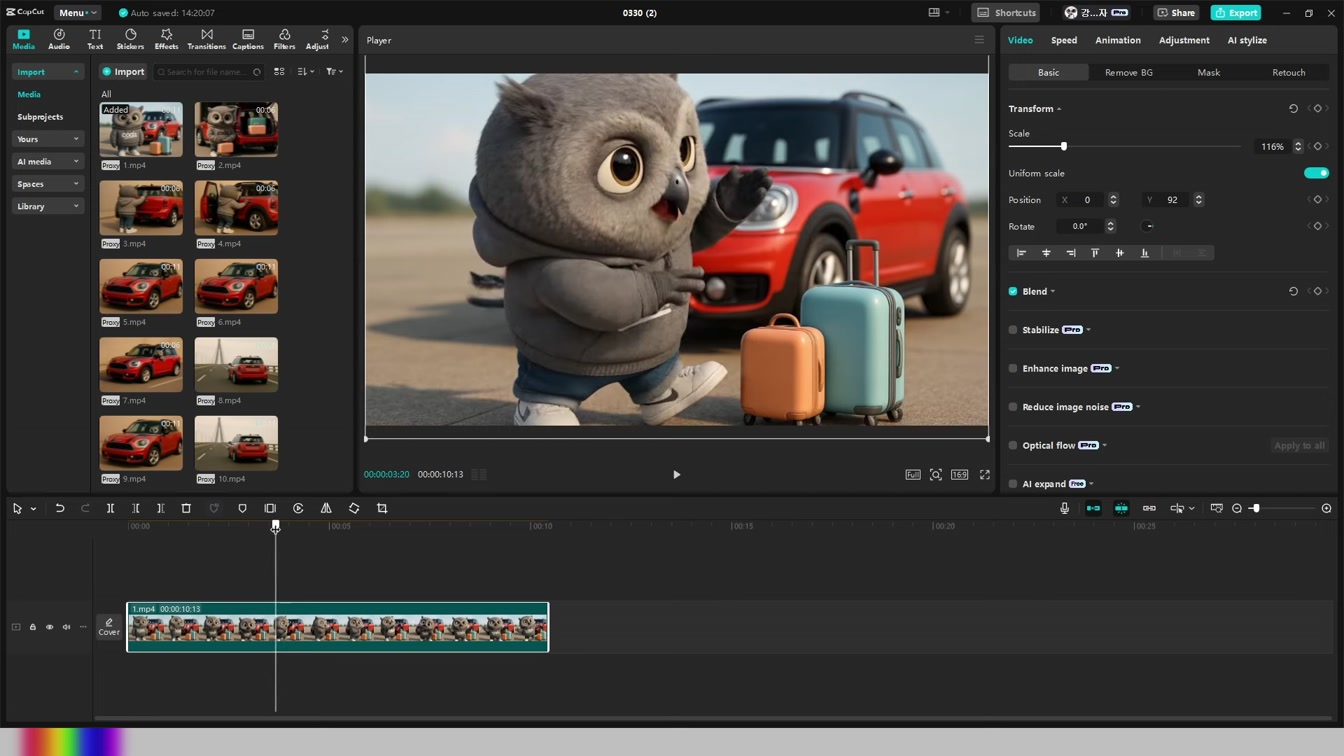Select the Crop tool in timeline toolbar
The height and width of the screenshot is (756, 1344).
tap(382, 508)
